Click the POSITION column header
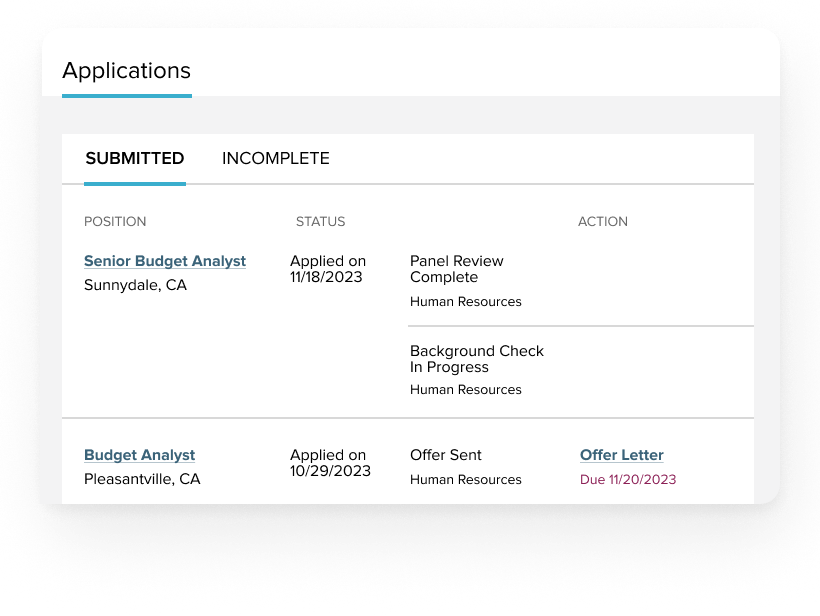 coord(115,221)
